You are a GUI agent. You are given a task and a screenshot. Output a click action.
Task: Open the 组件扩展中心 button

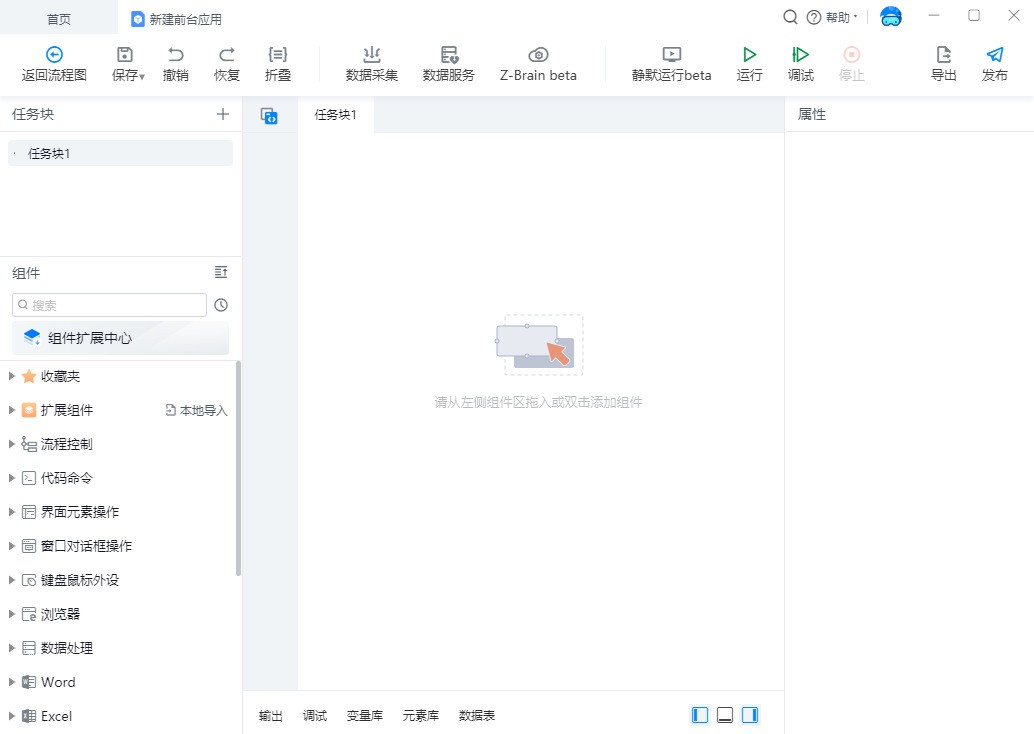(x=121, y=338)
